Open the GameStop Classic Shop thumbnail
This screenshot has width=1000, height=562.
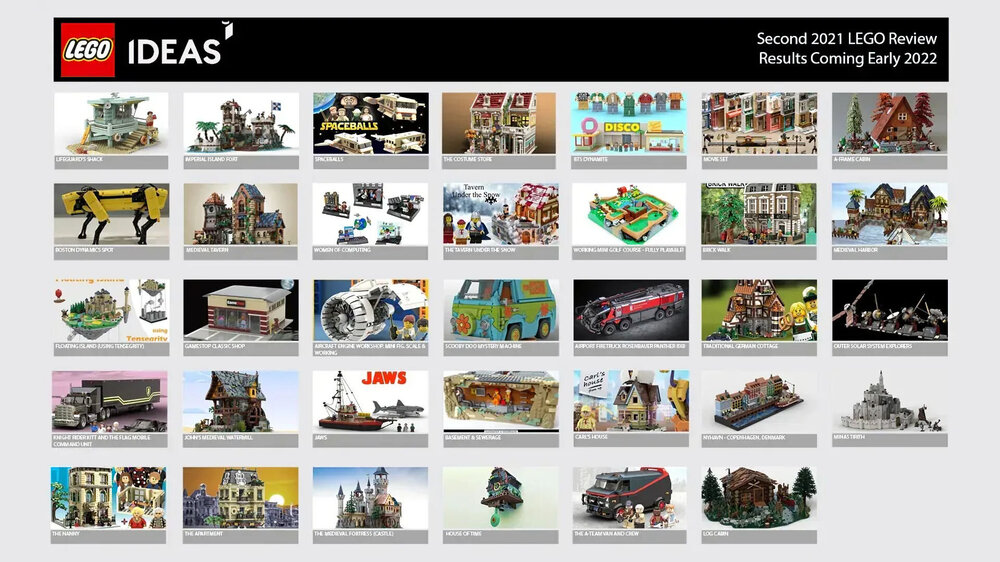coord(241,310)
